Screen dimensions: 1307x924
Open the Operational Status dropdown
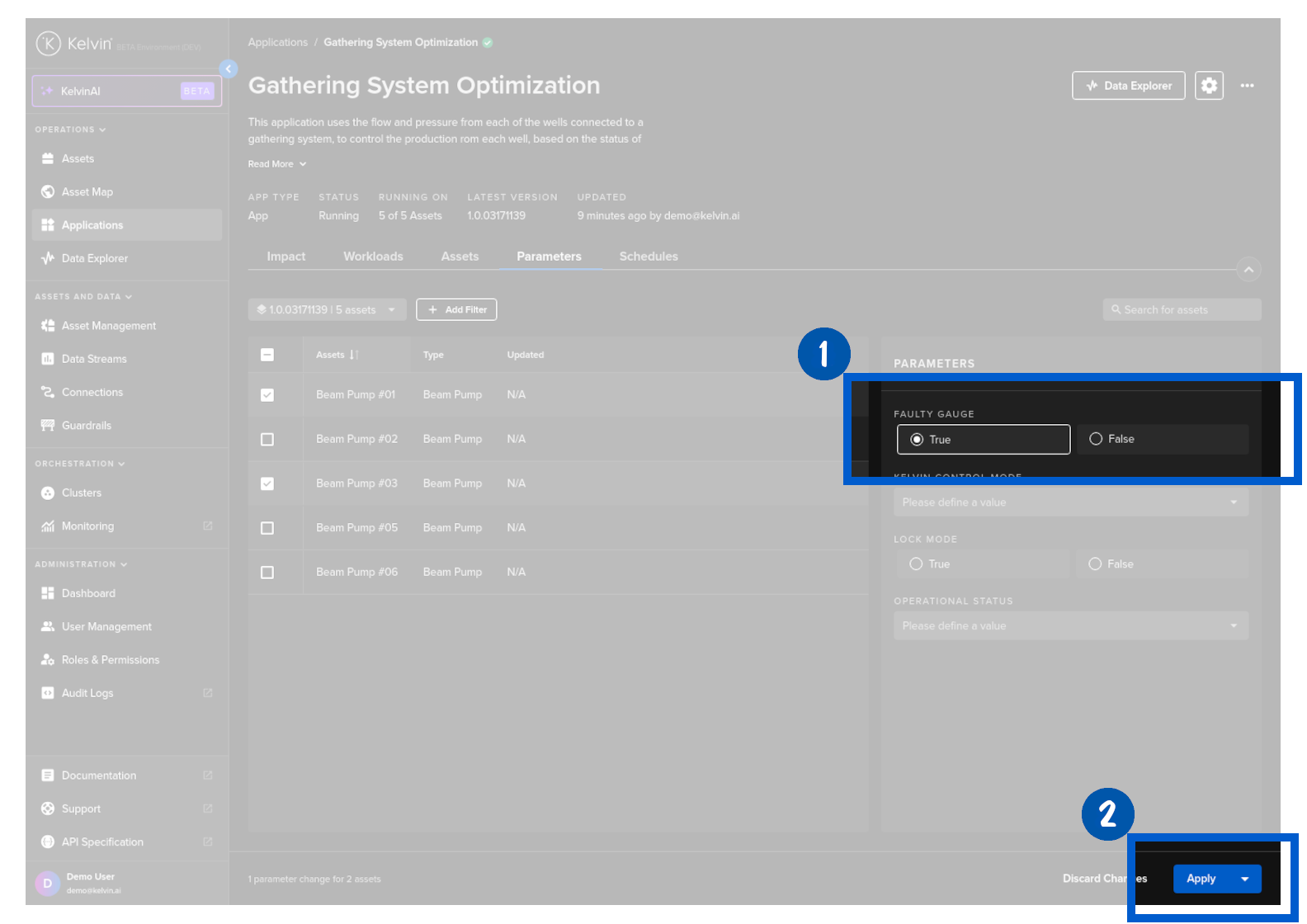1070,626
